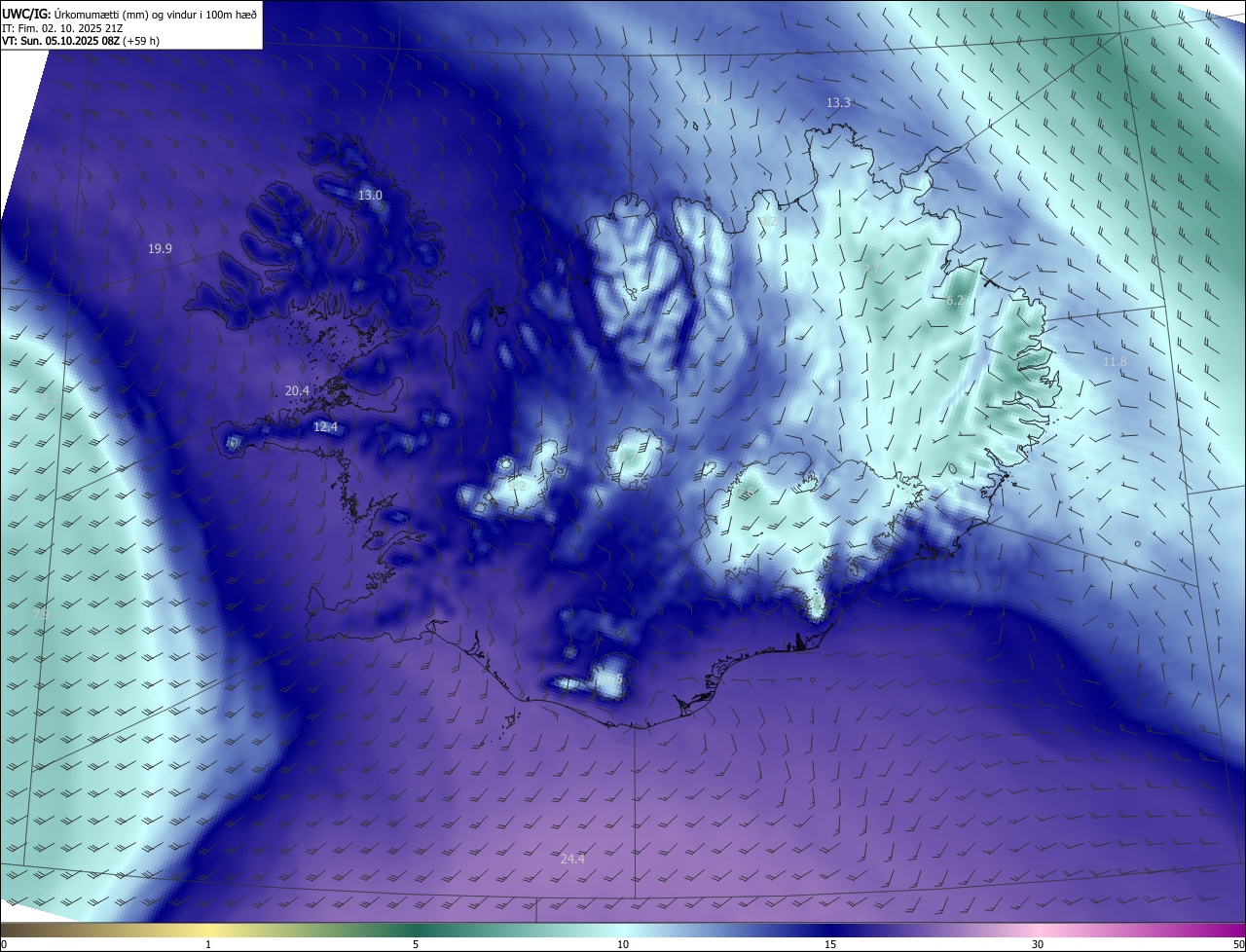Click the 10 tick label on the color scale

click(x=623, y=944)
